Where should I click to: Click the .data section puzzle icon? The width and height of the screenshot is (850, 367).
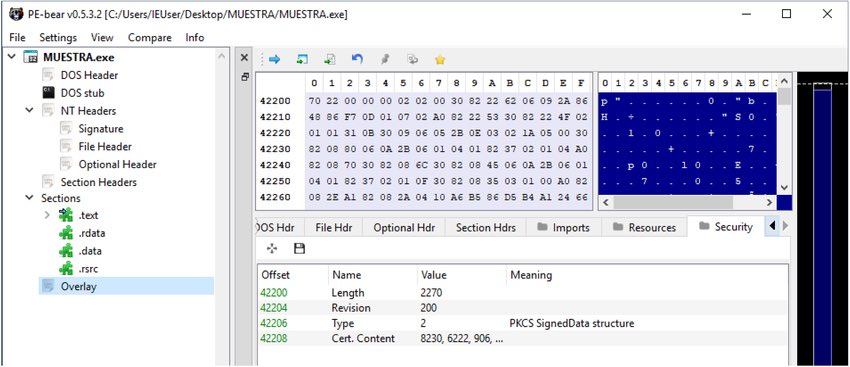coord(66,251)
